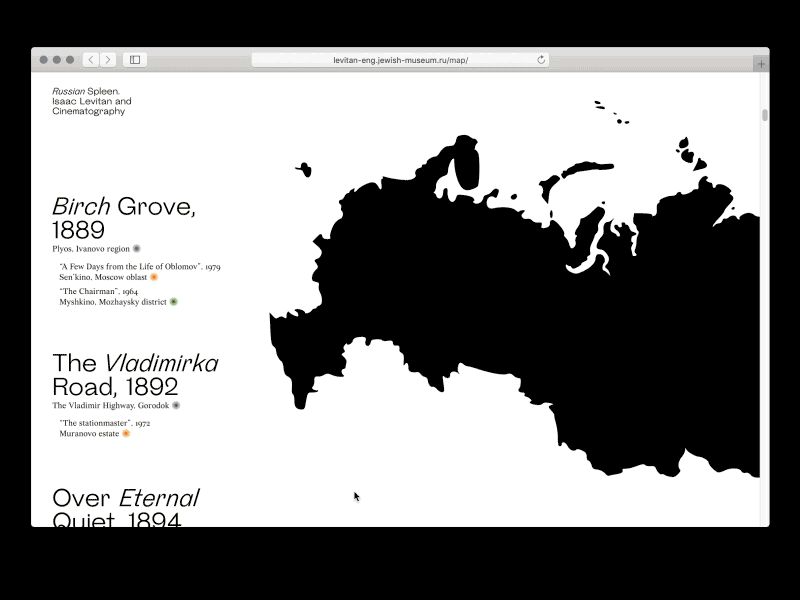Toggle the marker after 'The Vladimir Highway, Gorodok'
Image resolution: width=800 pixels, height=600 pixels.
pyautogui.click(x=177, y=407)
